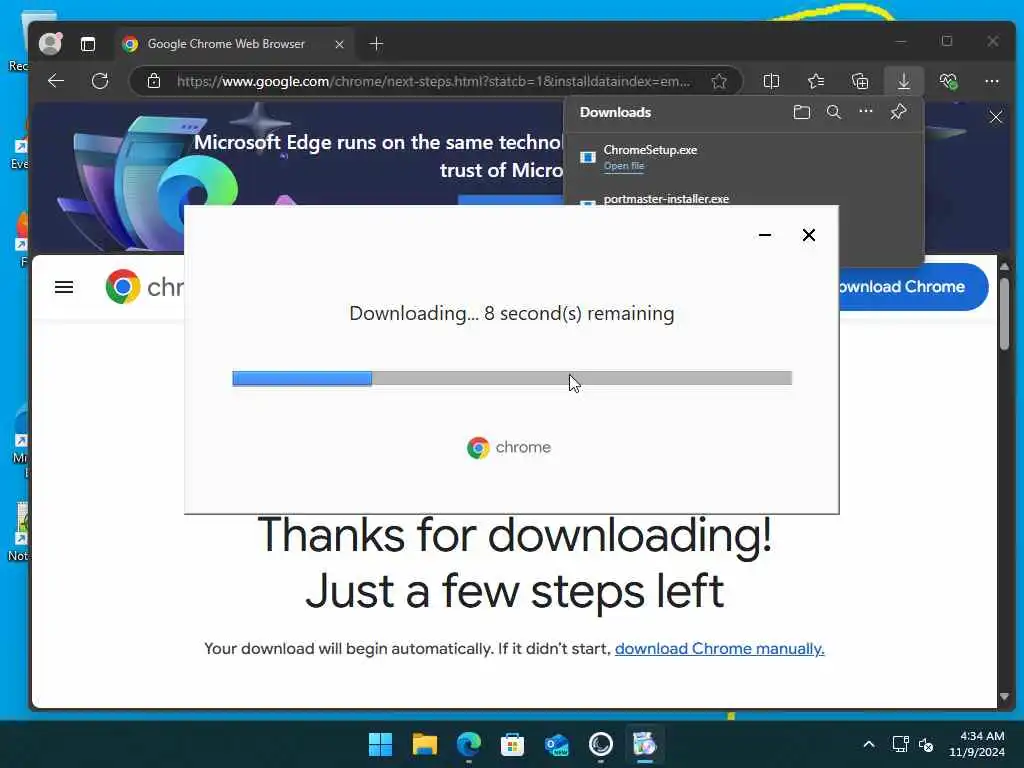Add this page to favorites star
The image size is (1024, 768).
click(719, 81)
